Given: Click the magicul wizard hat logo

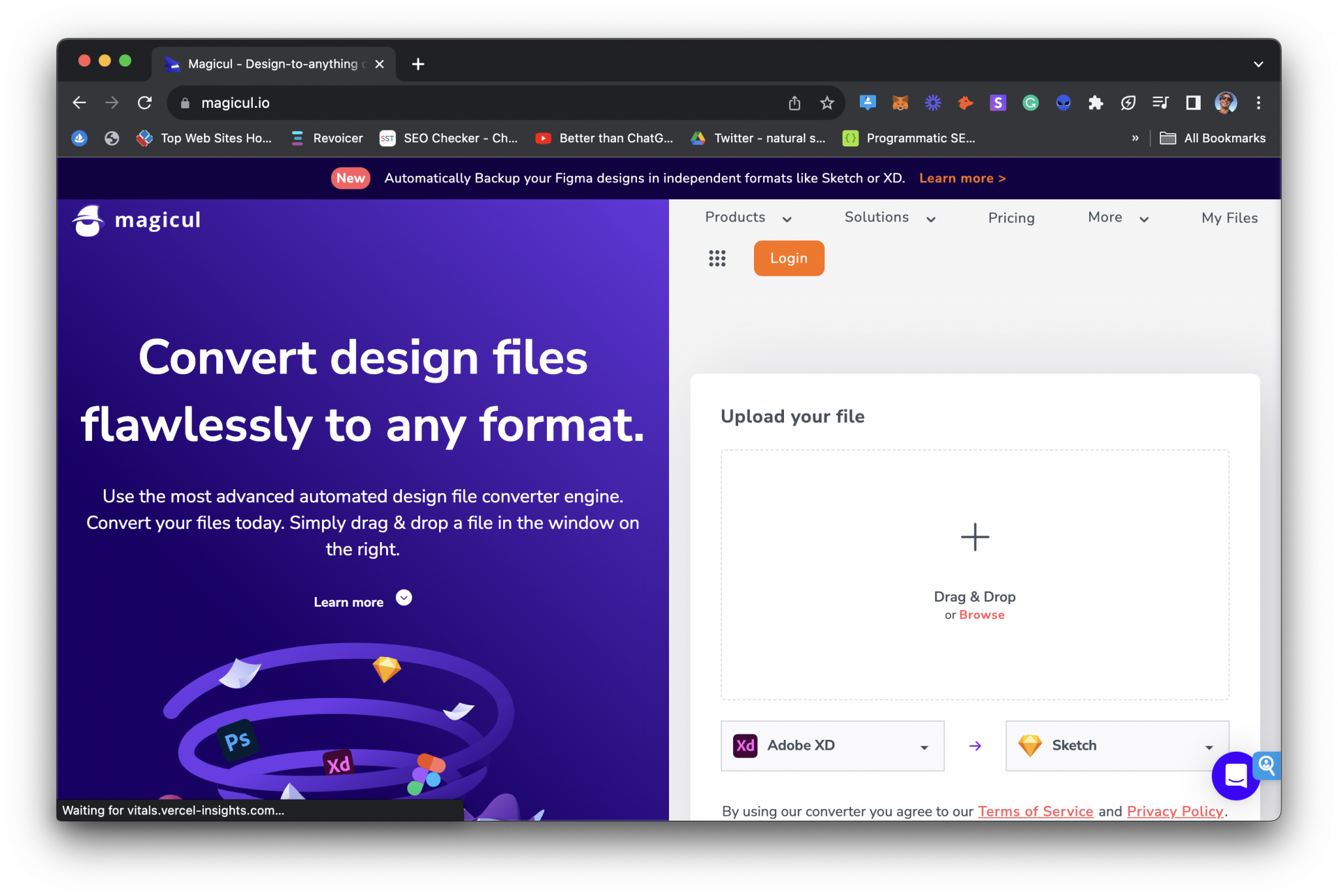Looking at the screenshot, I should click(88, 220).
